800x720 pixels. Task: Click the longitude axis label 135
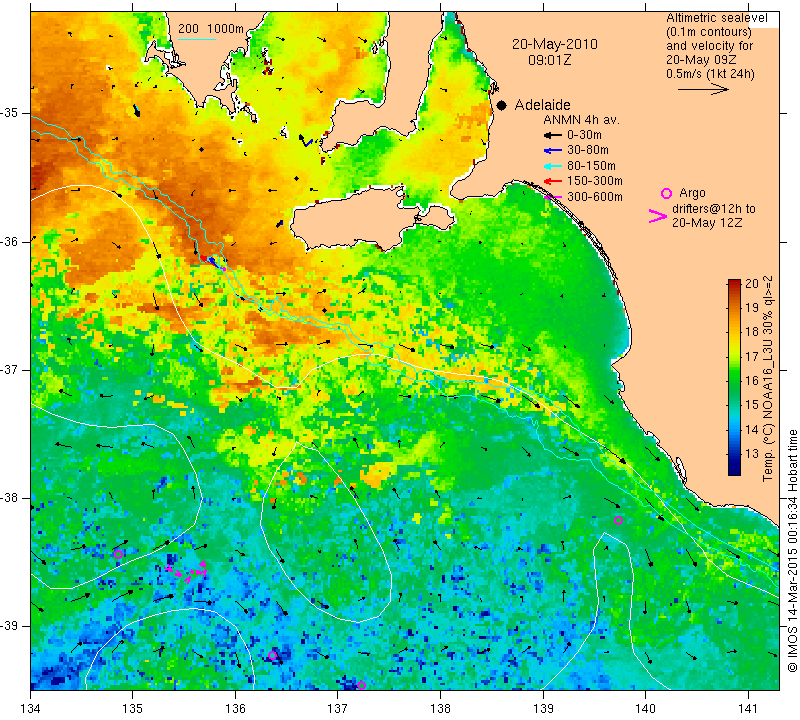pyautogui.click(x=133, y=709)
